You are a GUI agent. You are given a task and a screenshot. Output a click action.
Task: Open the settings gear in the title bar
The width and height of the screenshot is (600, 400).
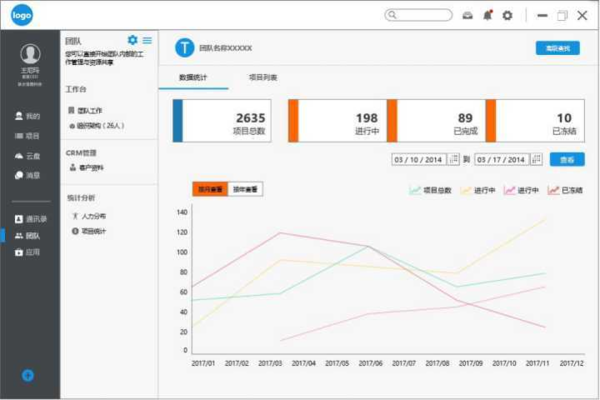click(x=507, y=15)
